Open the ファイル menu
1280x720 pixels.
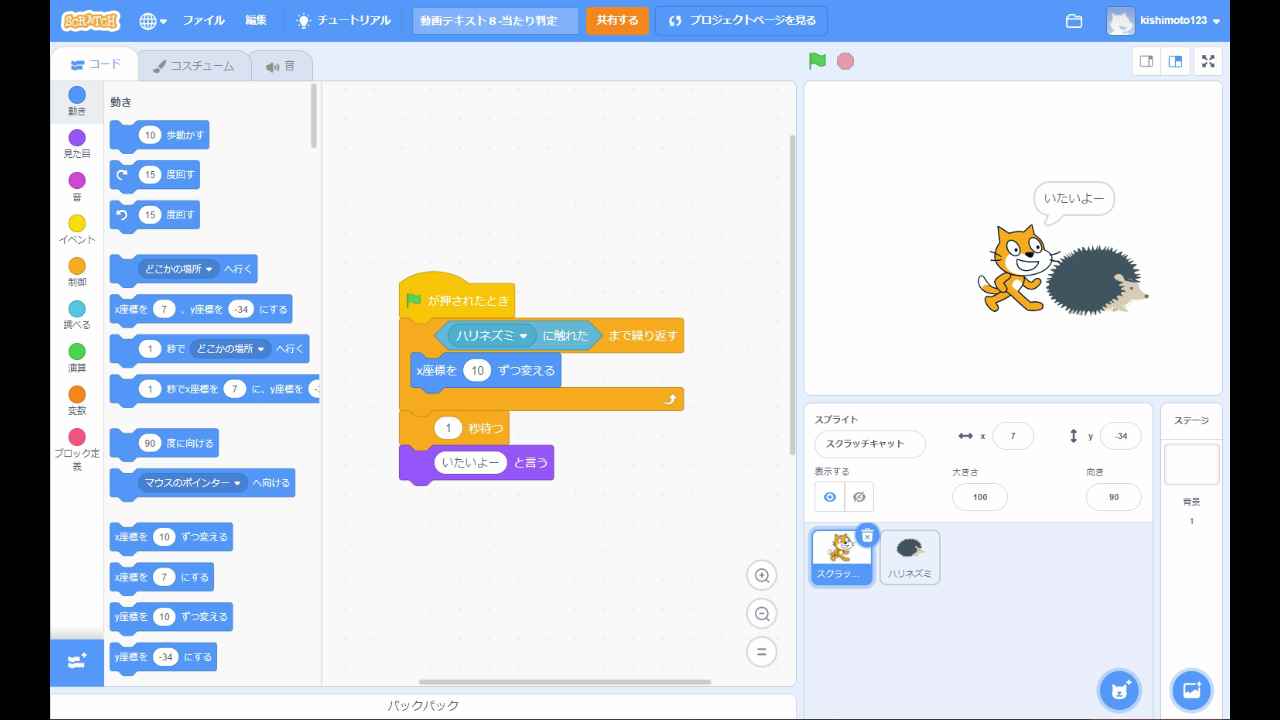[203, 20]
